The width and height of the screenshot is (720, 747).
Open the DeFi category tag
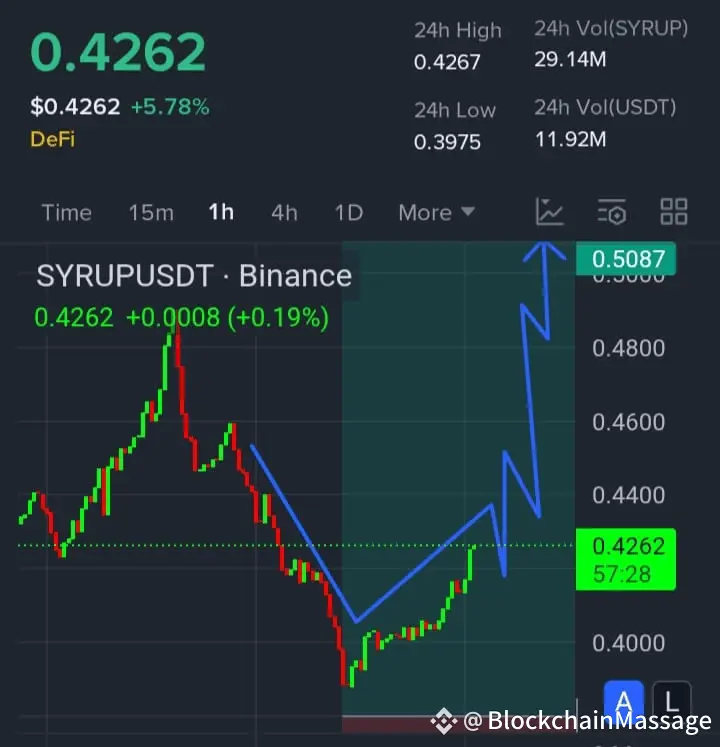click(52, 139)
